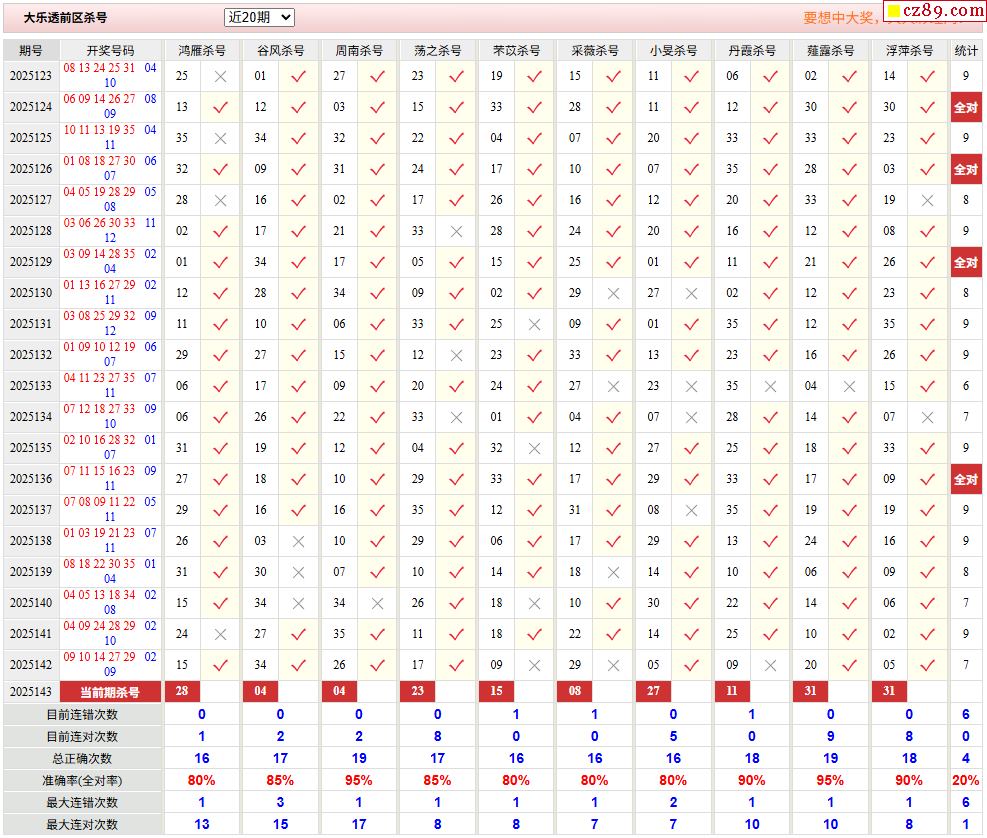Click the 统计 column header
Viewport: 987px width, 838px height.
point(966,50)
